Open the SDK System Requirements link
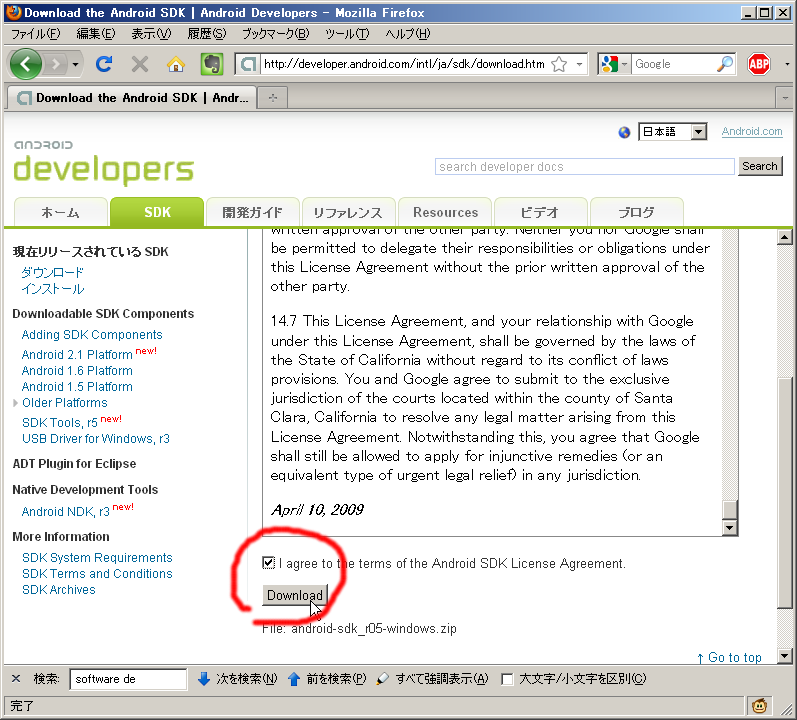Screen dimensions: 797x720 [x=97, y=557]
